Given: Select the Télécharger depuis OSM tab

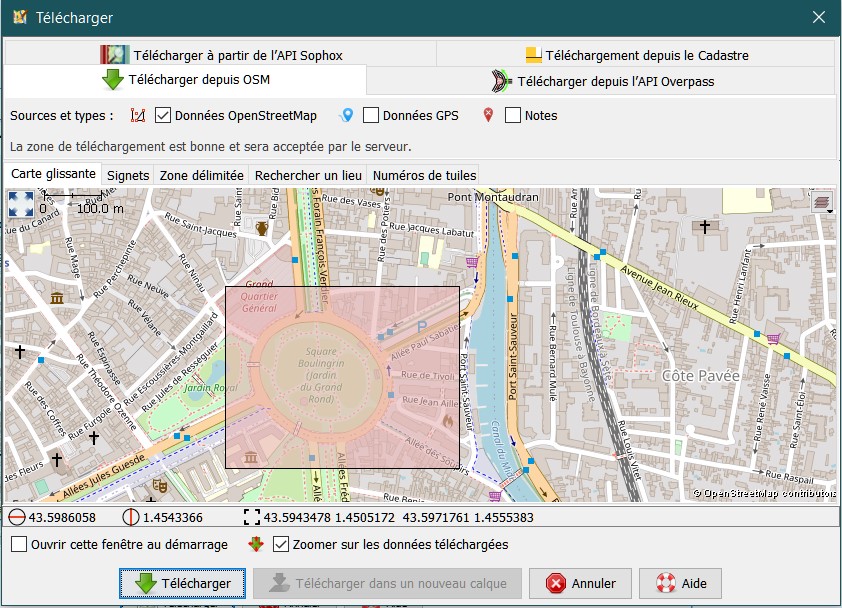Looking at the screenshot, I should 186,80.
